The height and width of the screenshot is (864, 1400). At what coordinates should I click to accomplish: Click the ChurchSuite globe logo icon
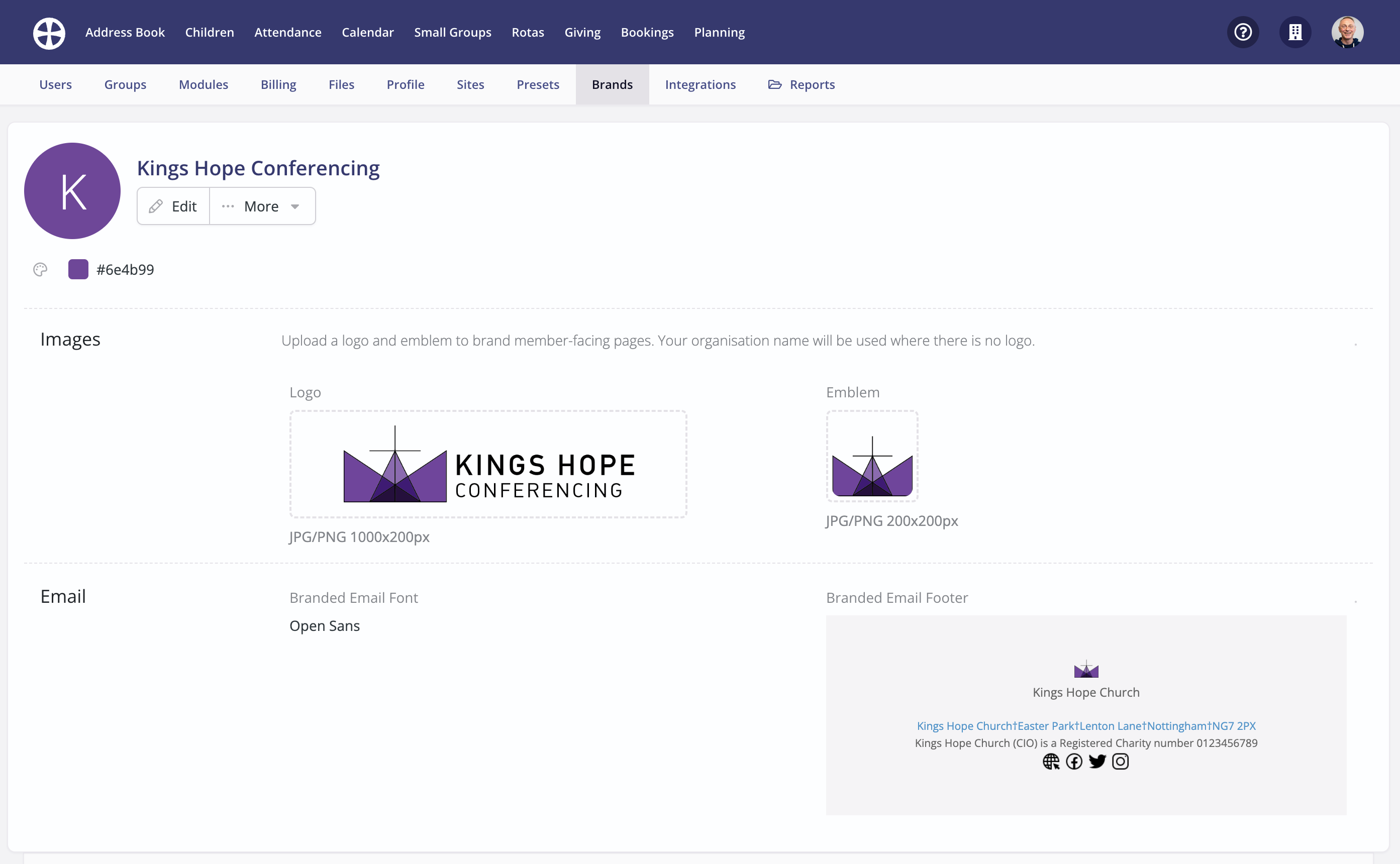click(49, 33)
